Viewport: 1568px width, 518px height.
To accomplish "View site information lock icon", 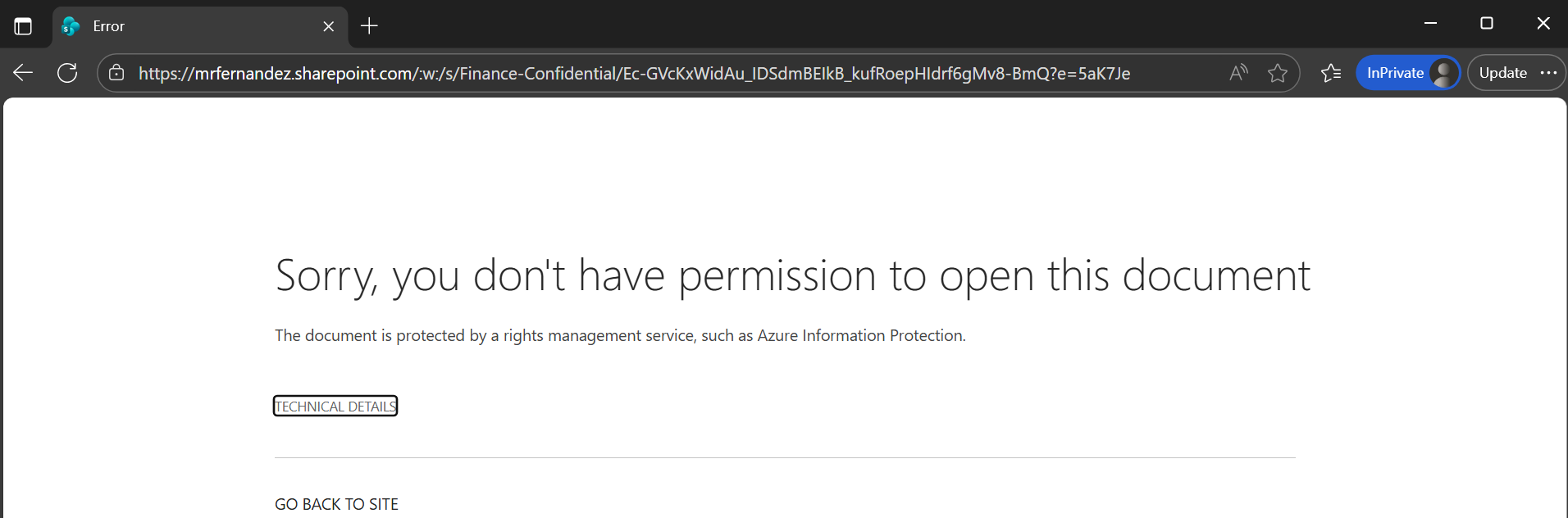I will point(116,73).
